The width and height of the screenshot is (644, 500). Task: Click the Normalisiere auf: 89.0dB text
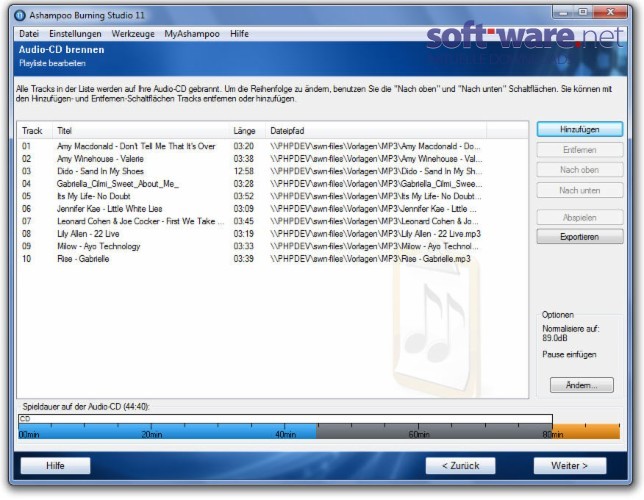(570, 334)
